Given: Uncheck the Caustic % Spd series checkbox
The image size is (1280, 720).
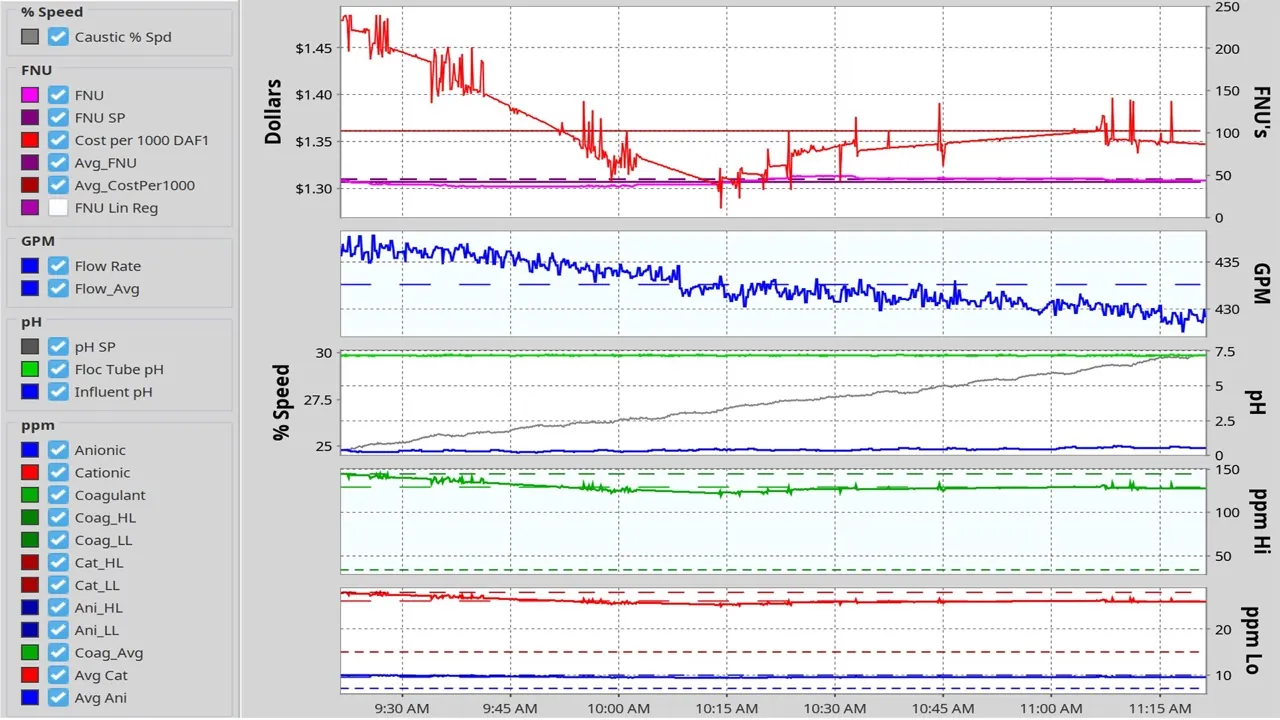Looking at the screenshot, I should click(x=59, y=37).
